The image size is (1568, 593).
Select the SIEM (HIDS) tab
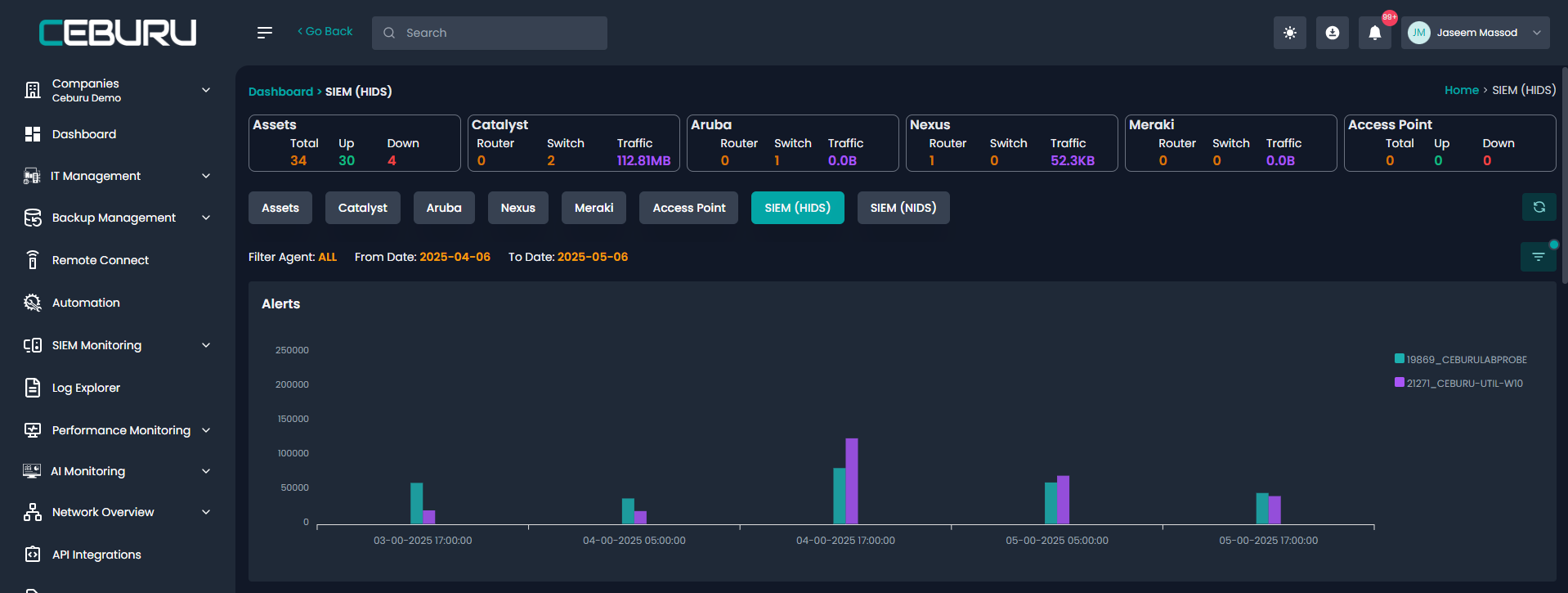[798, 208]
